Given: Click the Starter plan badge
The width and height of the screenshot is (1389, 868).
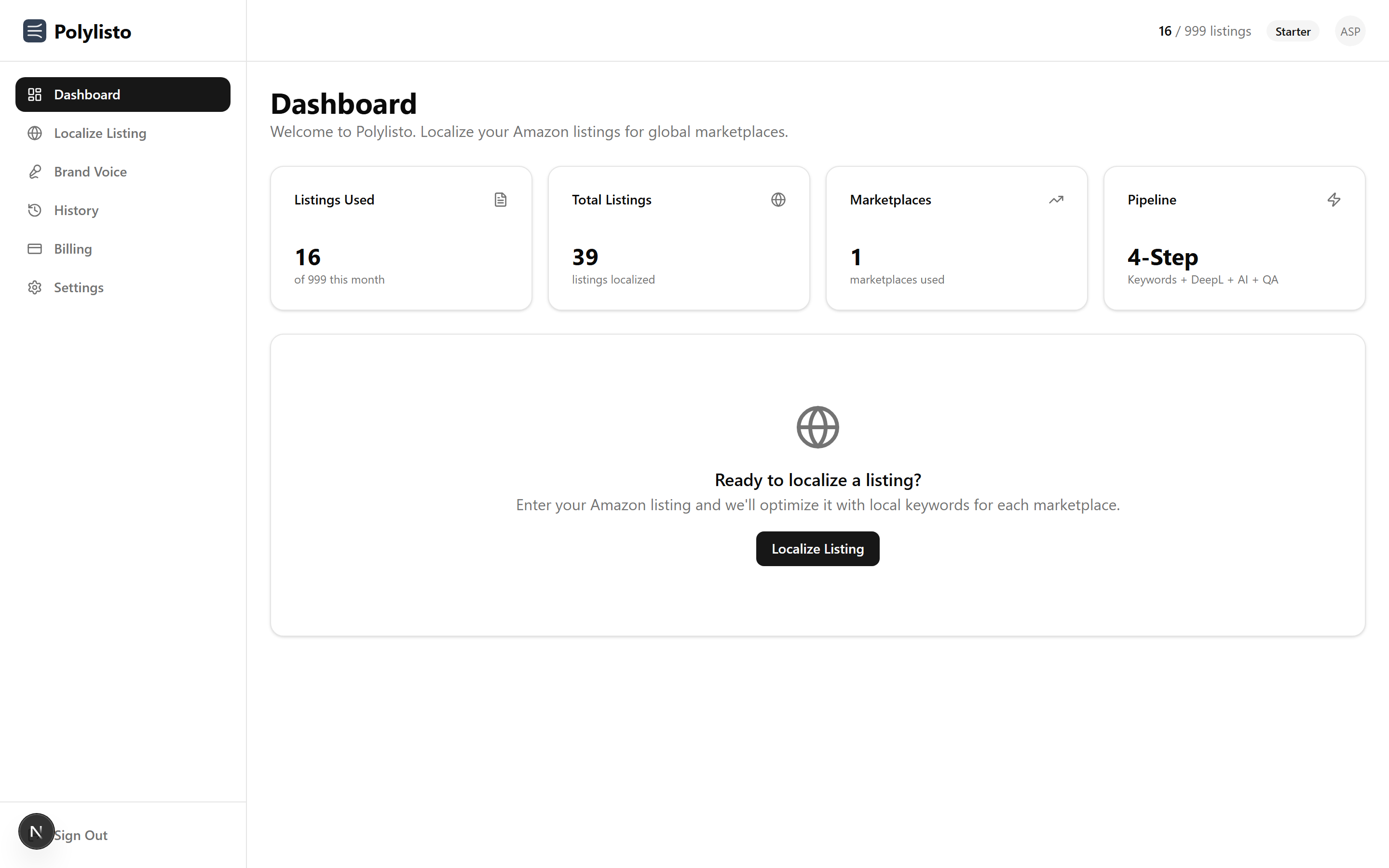Looking at the screenshot, I should pos(1292,31).
